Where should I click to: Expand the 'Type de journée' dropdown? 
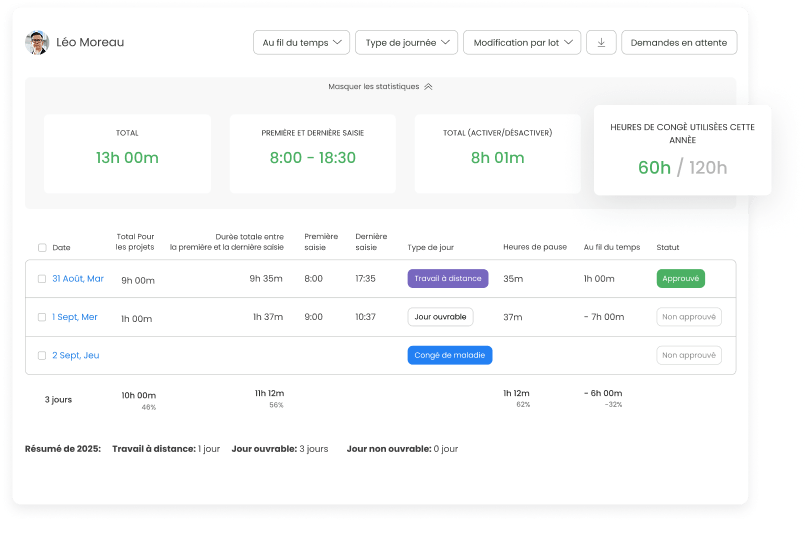pos(406,42)
